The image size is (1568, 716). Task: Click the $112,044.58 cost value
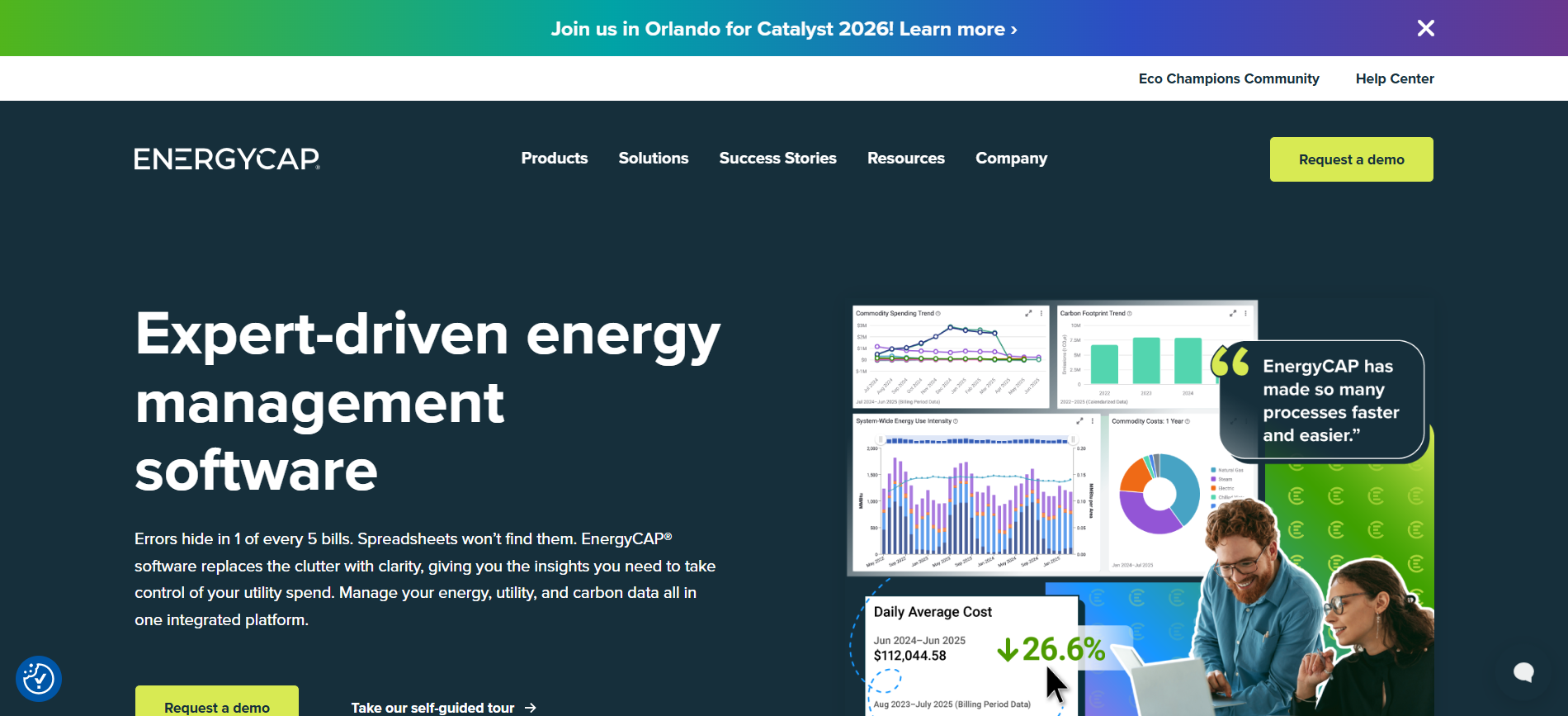(x=910, y=656)
